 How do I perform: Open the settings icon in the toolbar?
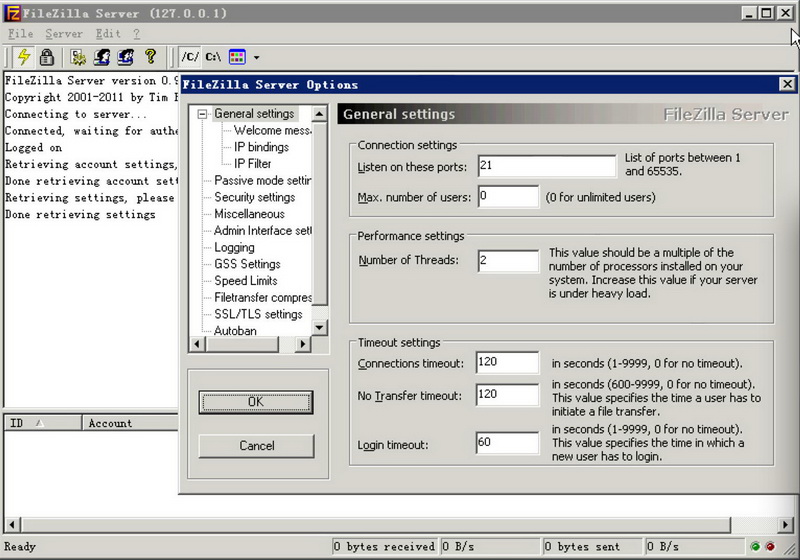coord(79,57)
